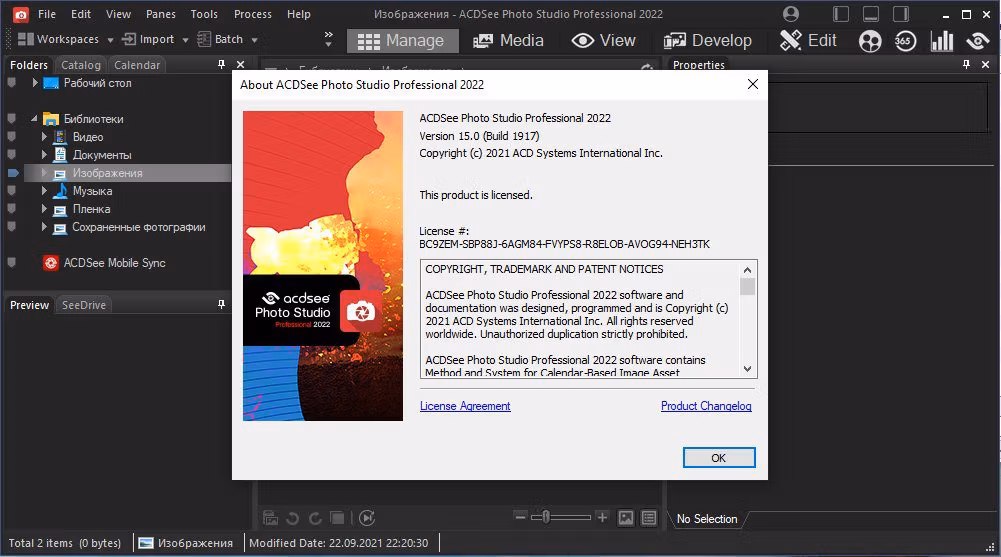Close the Folders pane
1001x557 pixels.
tap(241, 64)
